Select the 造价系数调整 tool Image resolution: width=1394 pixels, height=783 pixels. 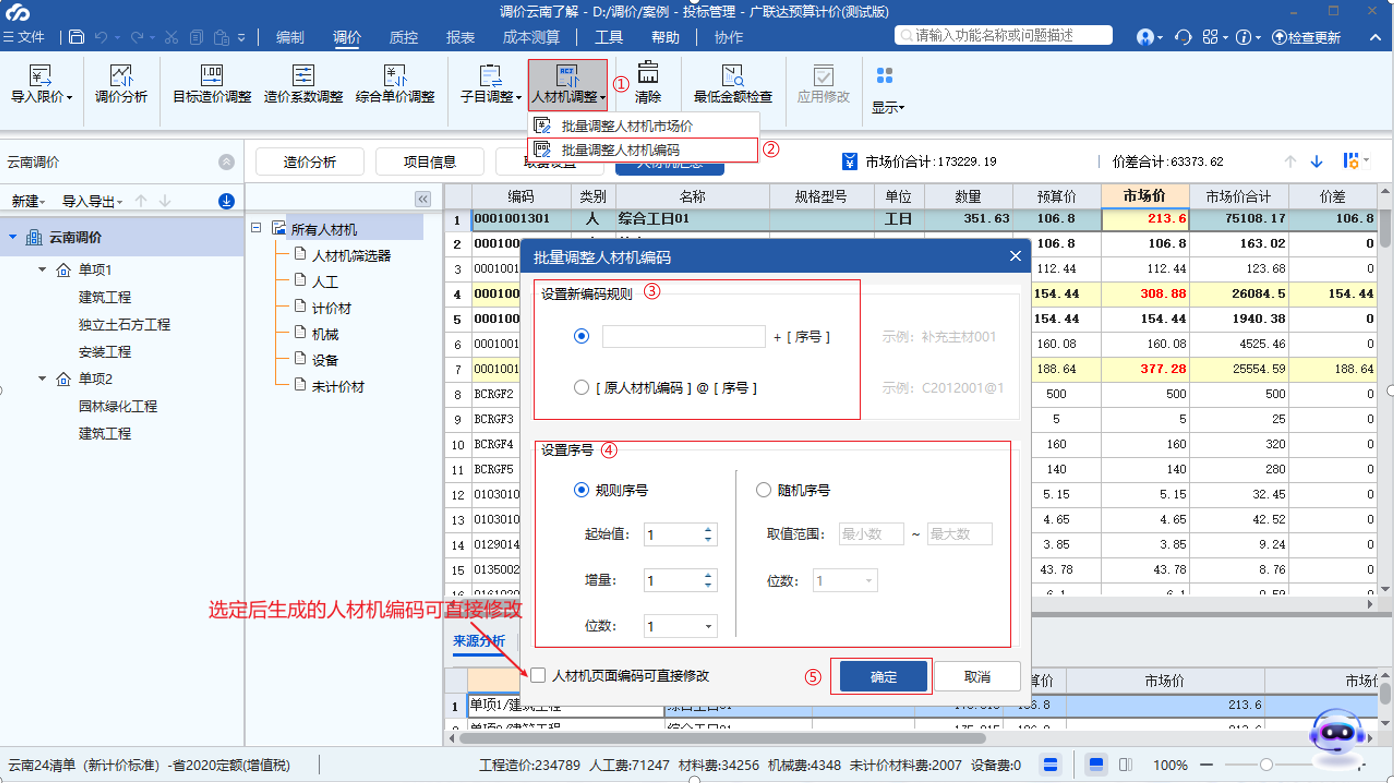coord(303,83)
